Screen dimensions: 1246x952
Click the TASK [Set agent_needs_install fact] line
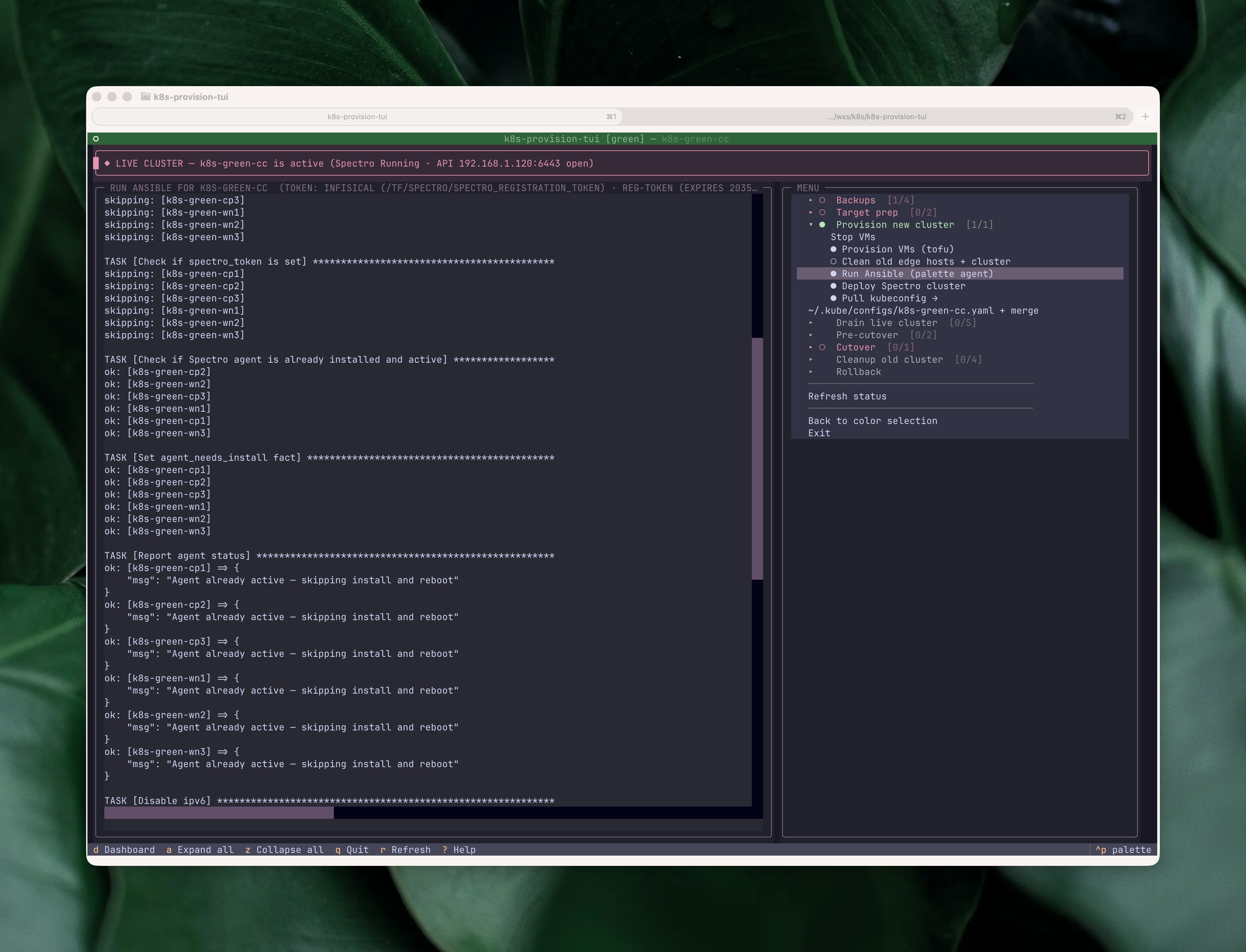point(329,458)
